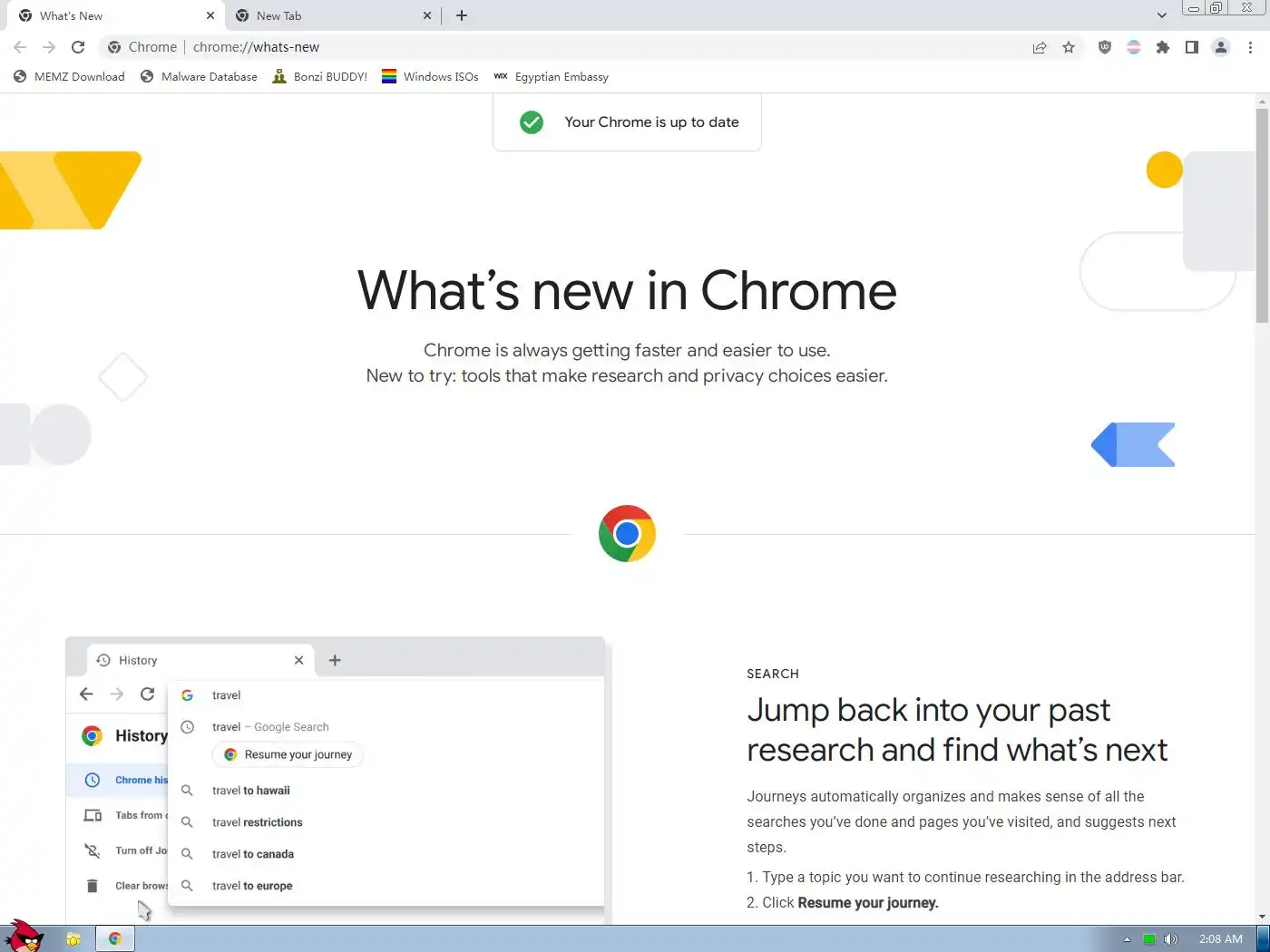Click the browser forward arrow
Viewport: 1270px width, 952px height.
[x=49, y=47]
